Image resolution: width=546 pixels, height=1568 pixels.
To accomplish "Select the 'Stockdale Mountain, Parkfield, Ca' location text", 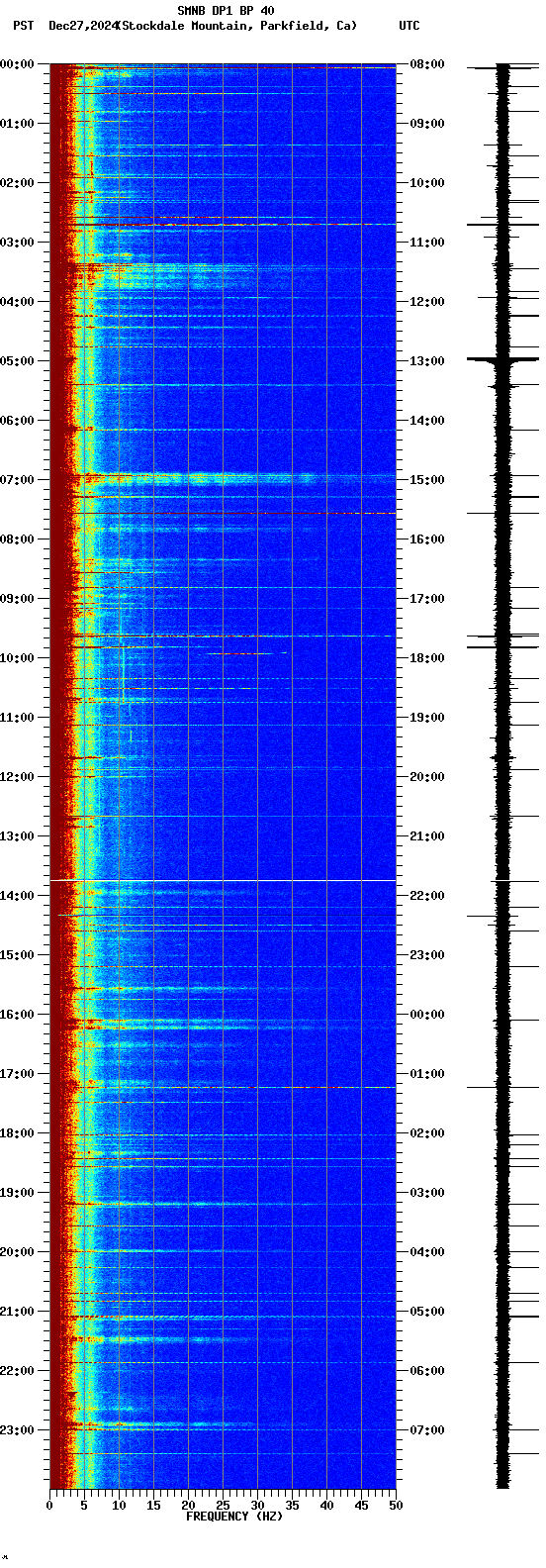I will coord(236,26).
